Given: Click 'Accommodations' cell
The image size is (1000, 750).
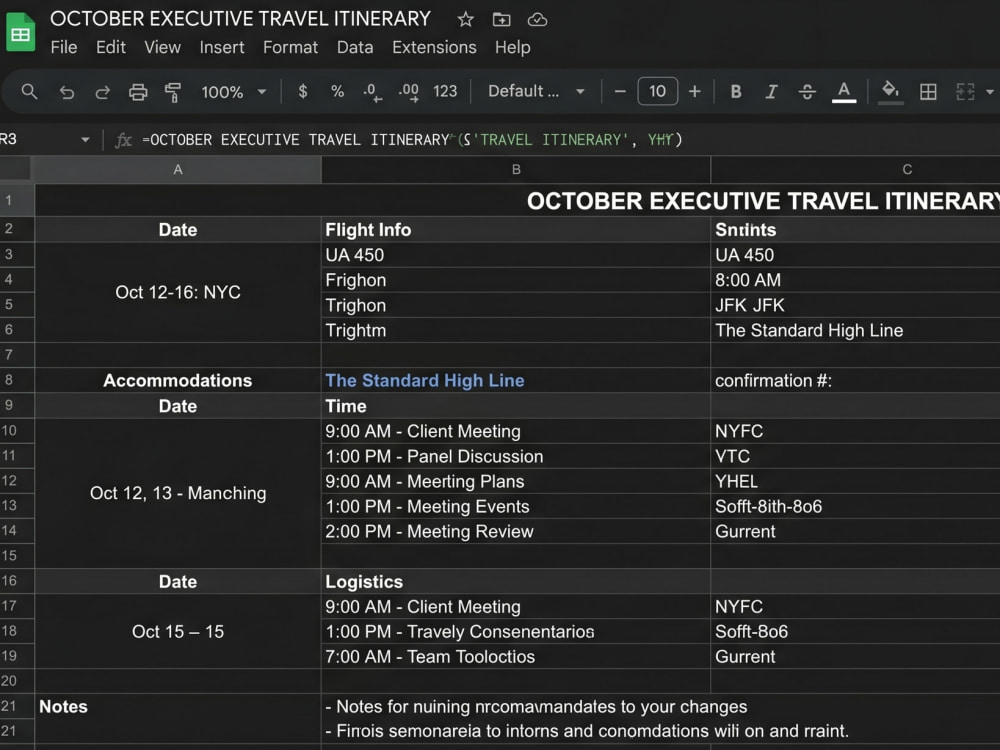Looking at the screenshot, I should coord(178,380).
